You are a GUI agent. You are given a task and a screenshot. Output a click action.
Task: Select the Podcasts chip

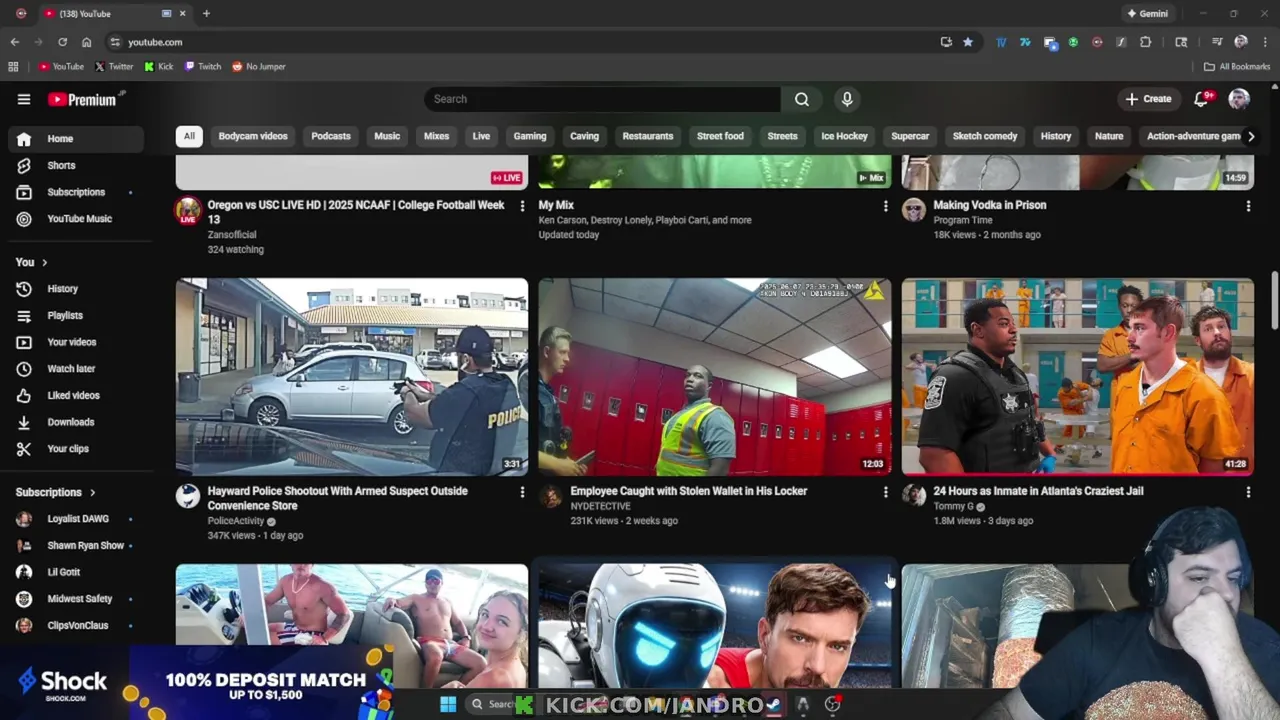click(331, 136)
